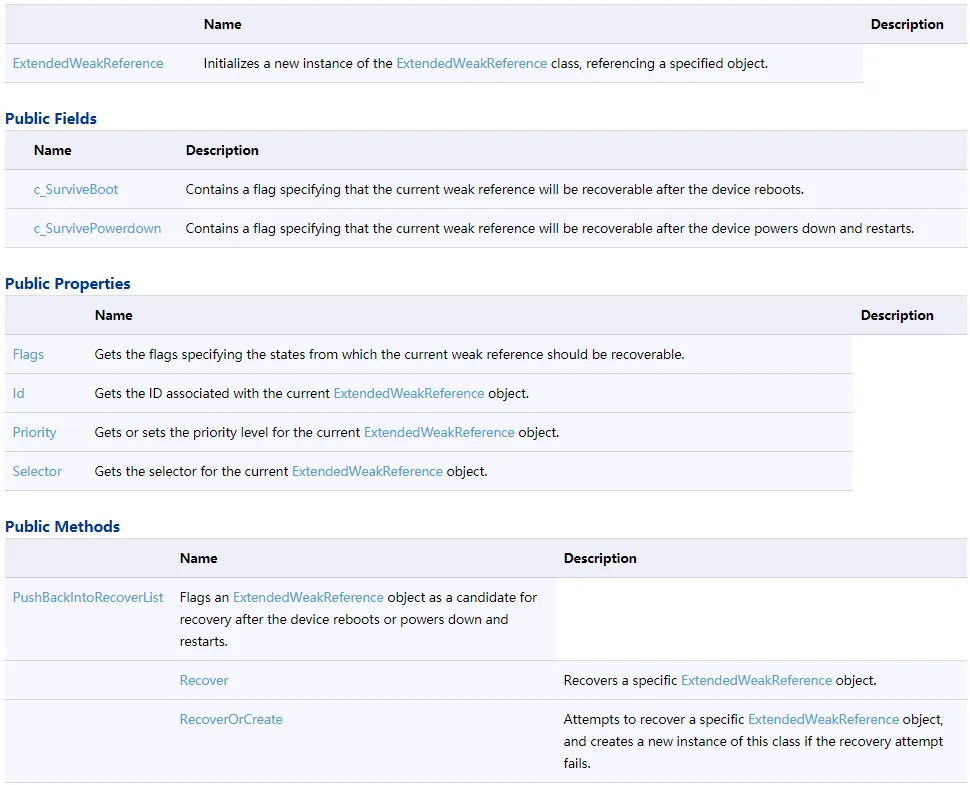Click ExtendedWeakReference link in PushBackIntoRecoverList description
This screenshot has height=785, width=970.
[x=308, y=597]
